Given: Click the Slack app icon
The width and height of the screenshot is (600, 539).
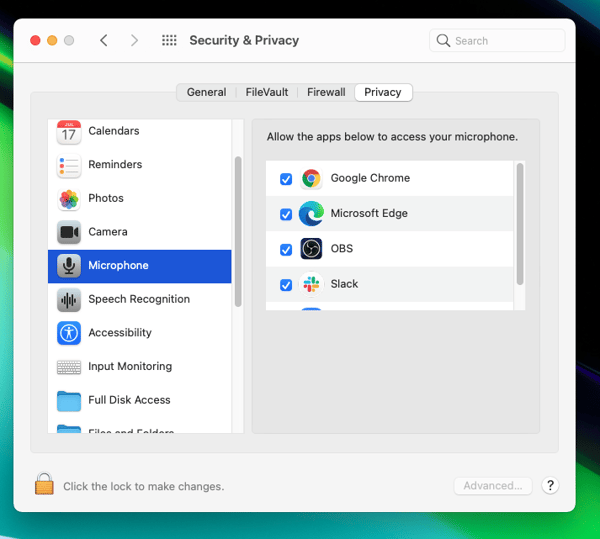Looking at the screenshot, I should point(311,284).
